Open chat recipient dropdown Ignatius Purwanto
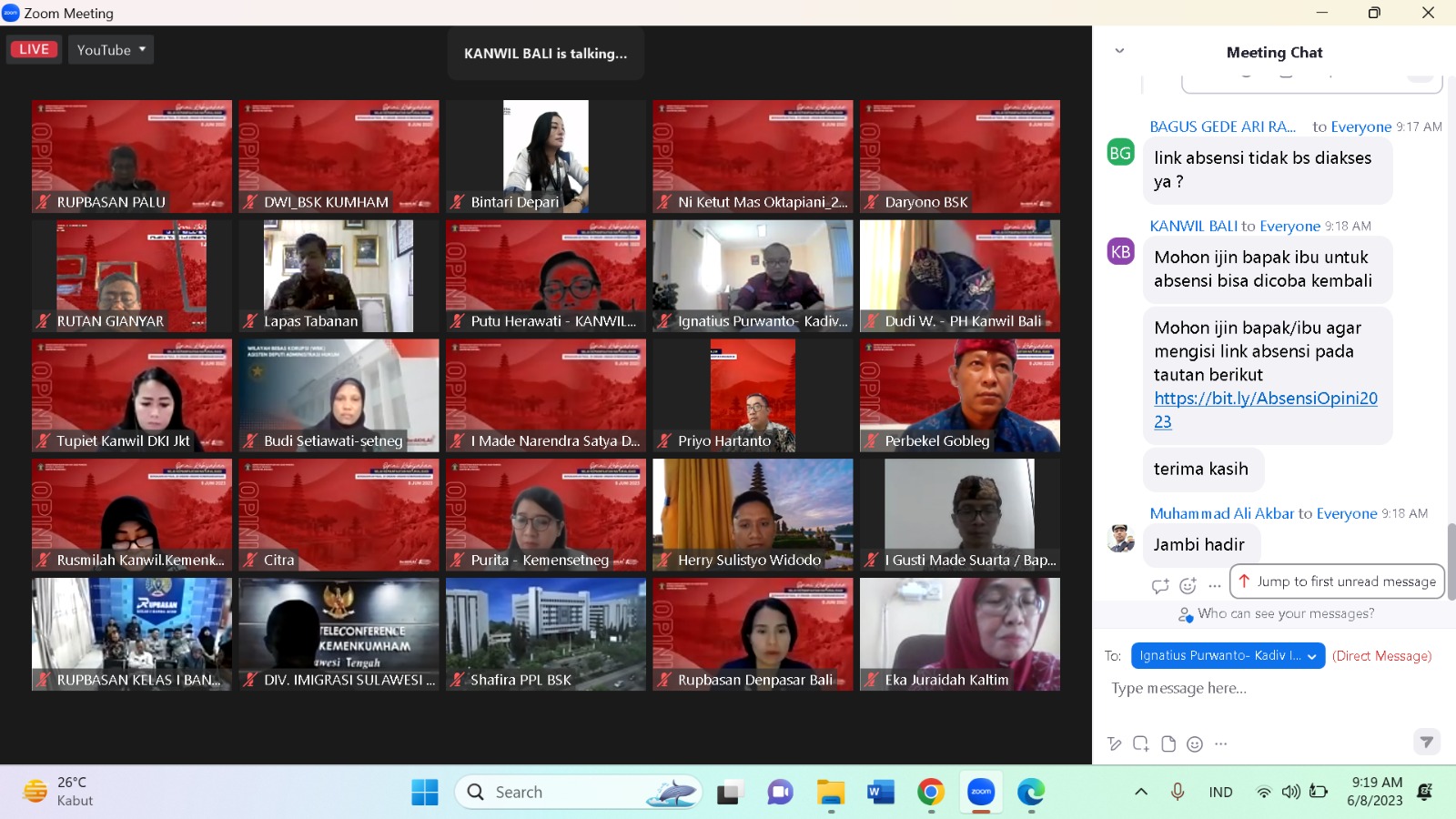 [1228, 655]
